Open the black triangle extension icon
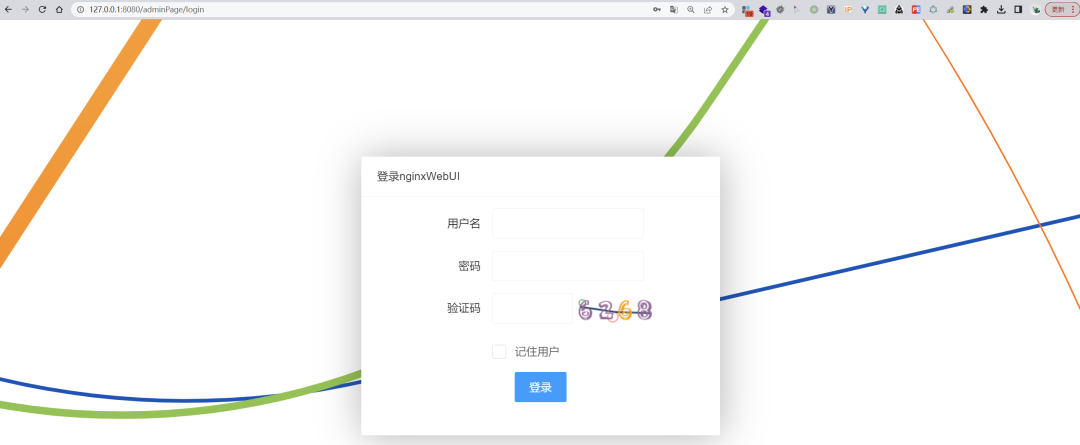The width and height of the screenshot is (1080, 445). [x=899, y=10]
